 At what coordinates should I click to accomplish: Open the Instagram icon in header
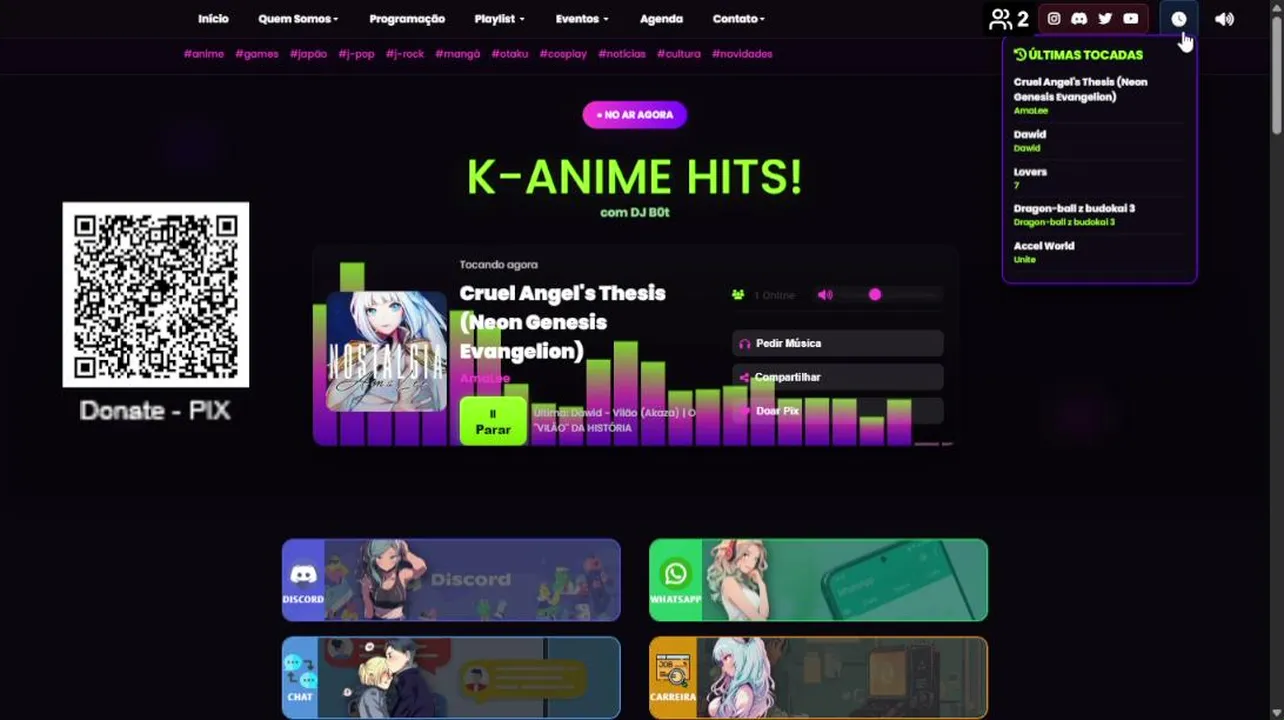click(1053, 18)
